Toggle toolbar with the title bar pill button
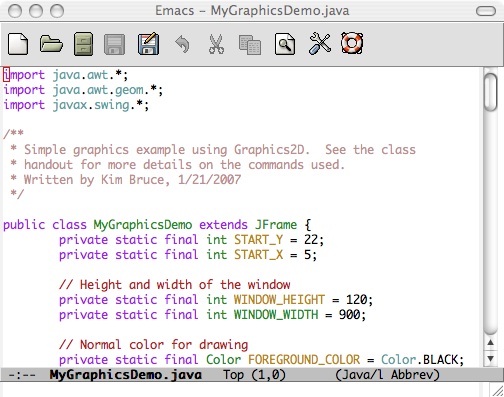This screenshot has width=504, height=397. 486,11
